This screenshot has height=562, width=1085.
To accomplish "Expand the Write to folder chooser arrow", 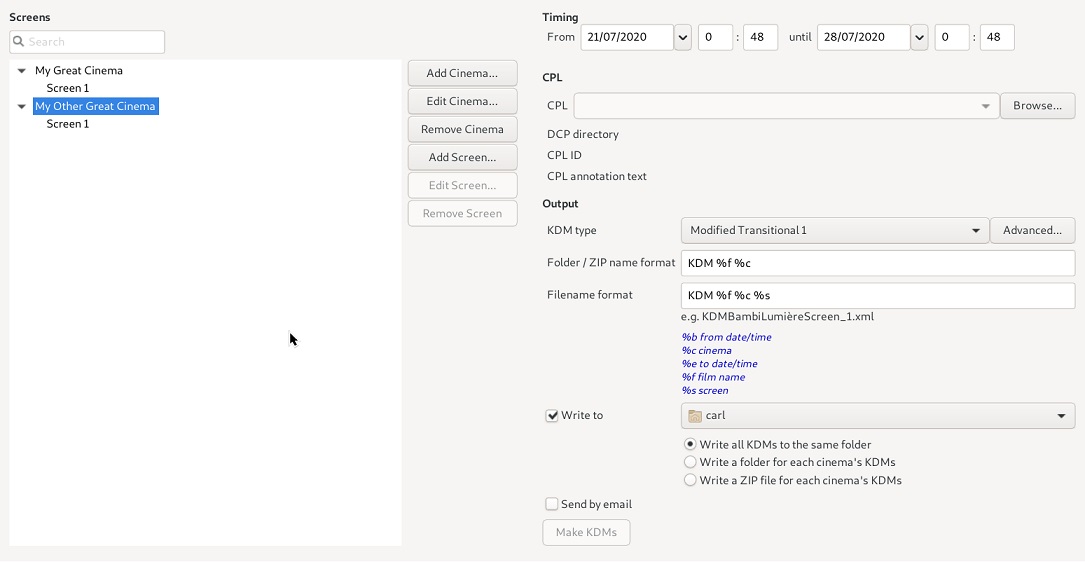I will 1061,416.
